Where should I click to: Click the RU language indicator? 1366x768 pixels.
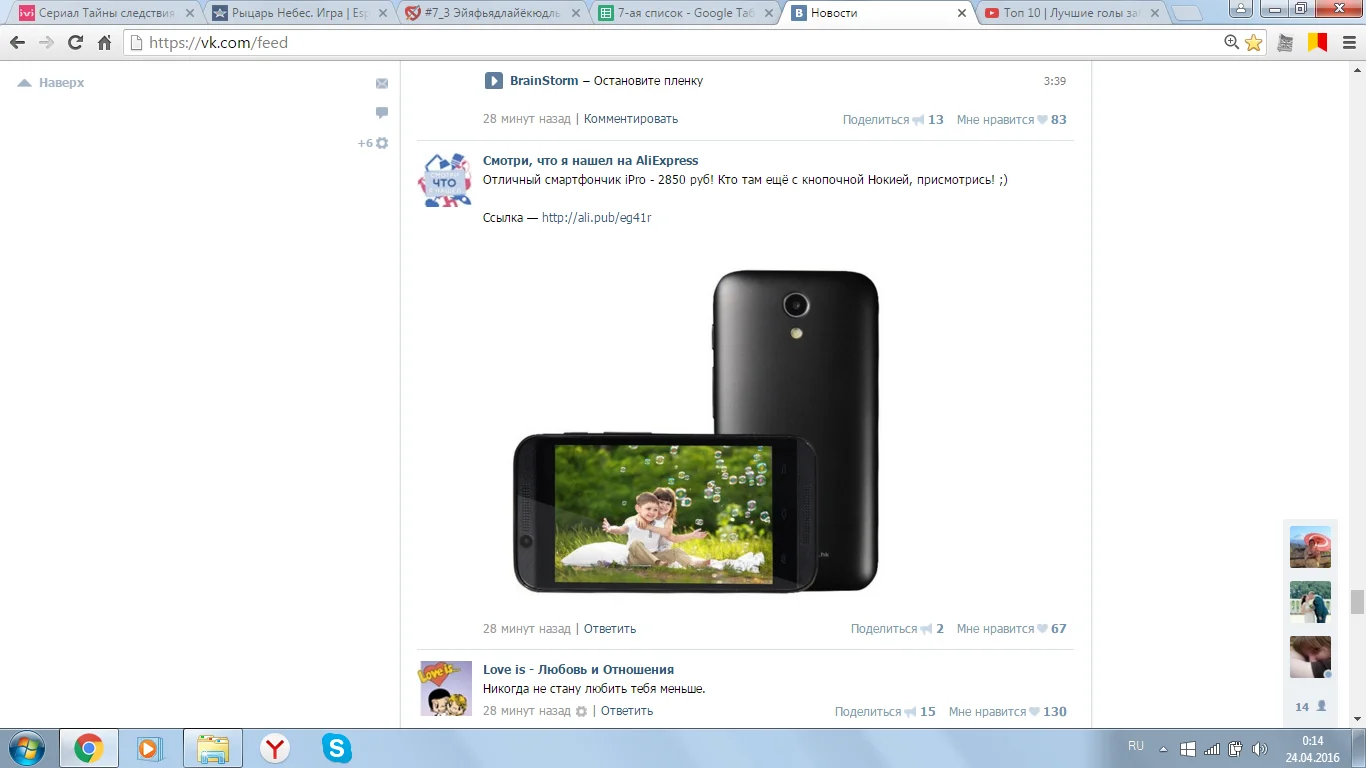click(x=1136, y=746)
